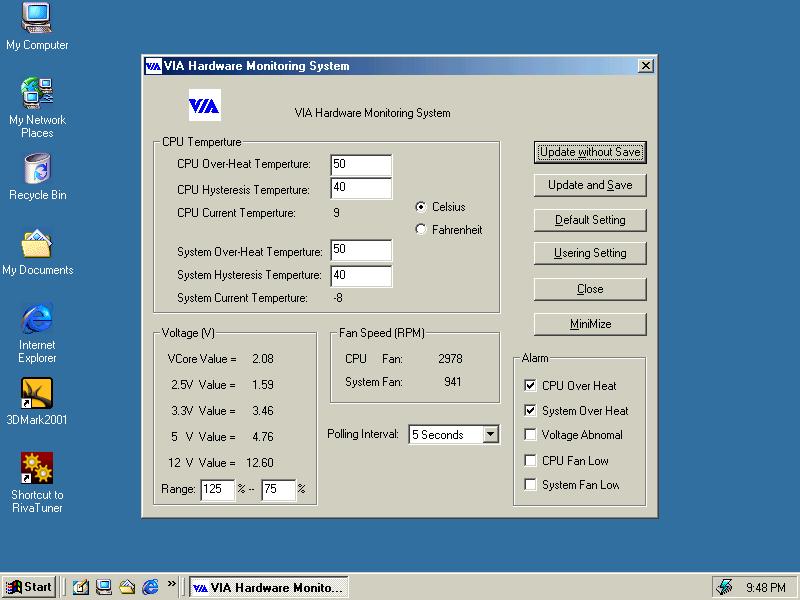
Task: Click the Update and Save button
Action: click(590, 185)
